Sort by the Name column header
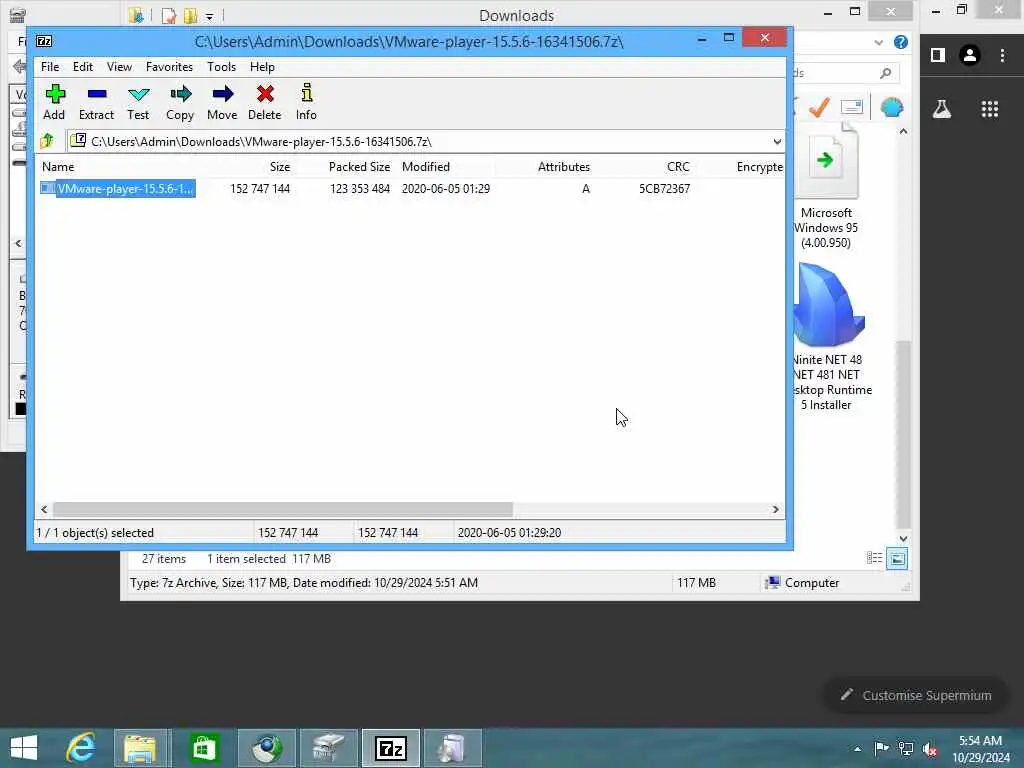This screenshot has width=1024, height=768. tap(58, 167)
